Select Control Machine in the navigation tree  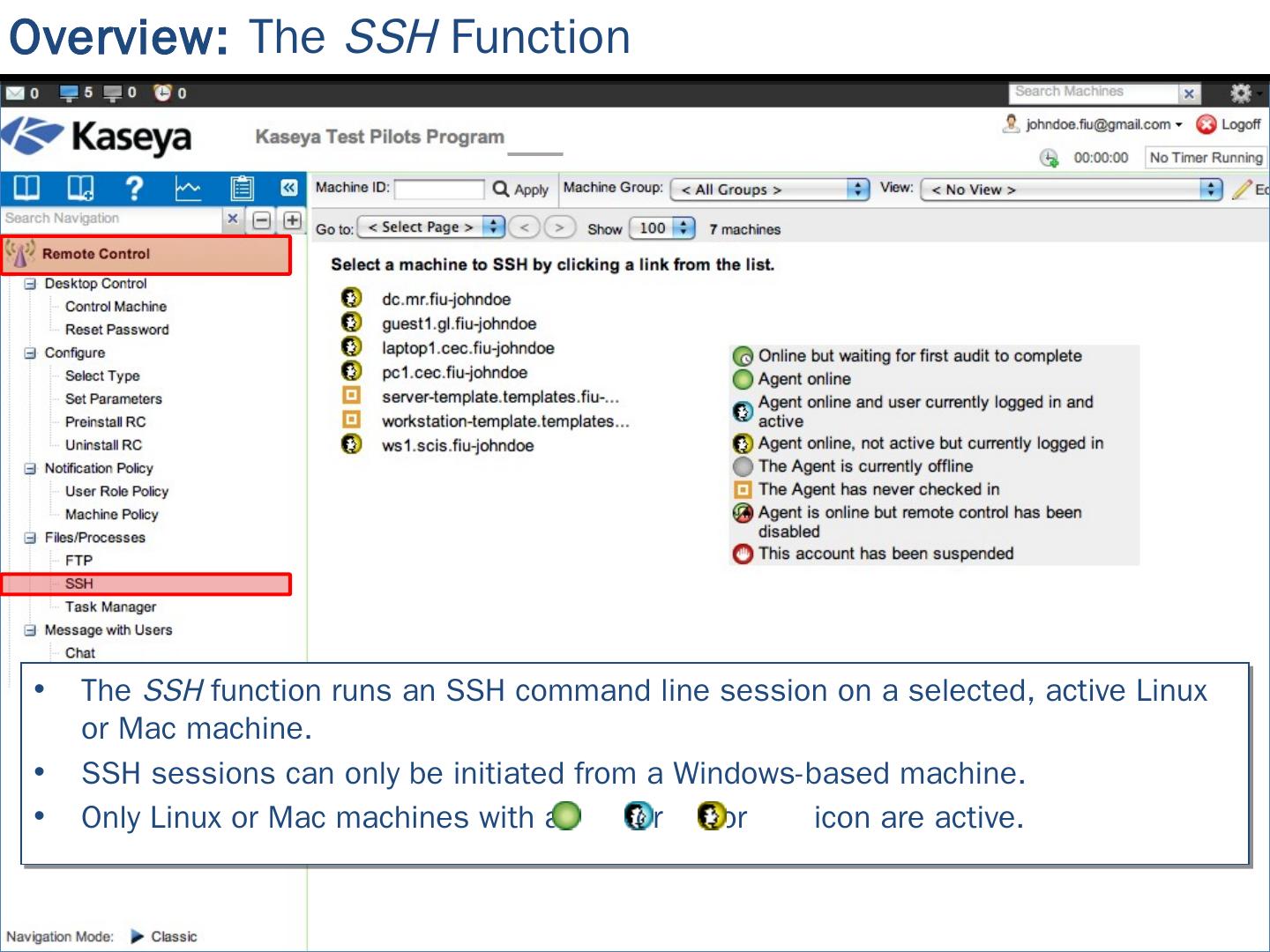pyautogui.click(x=116, y=307)
